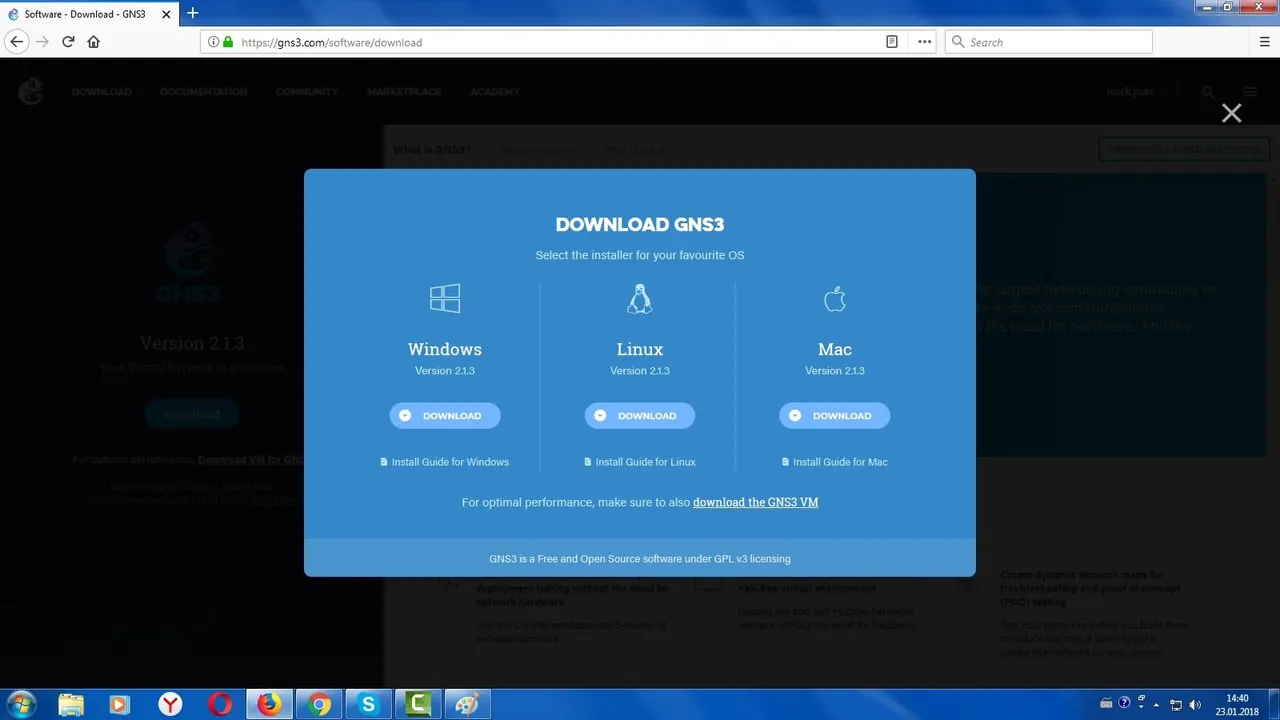Click the site information icon in address bar
Viewport: 1280px width, 720px height.
pos(213,42)
